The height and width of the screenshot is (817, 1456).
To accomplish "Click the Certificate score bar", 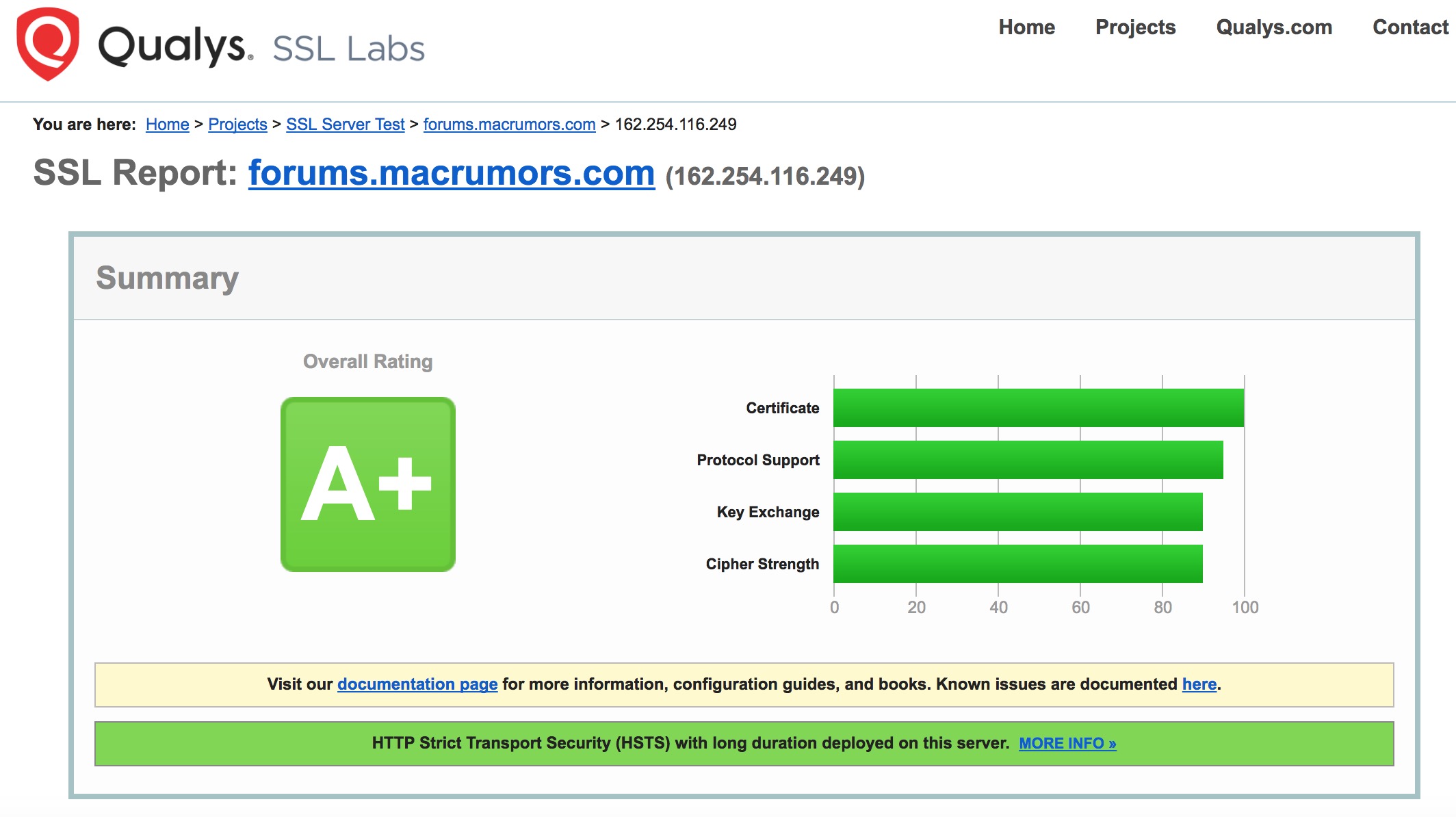I will pos(1038,408).
